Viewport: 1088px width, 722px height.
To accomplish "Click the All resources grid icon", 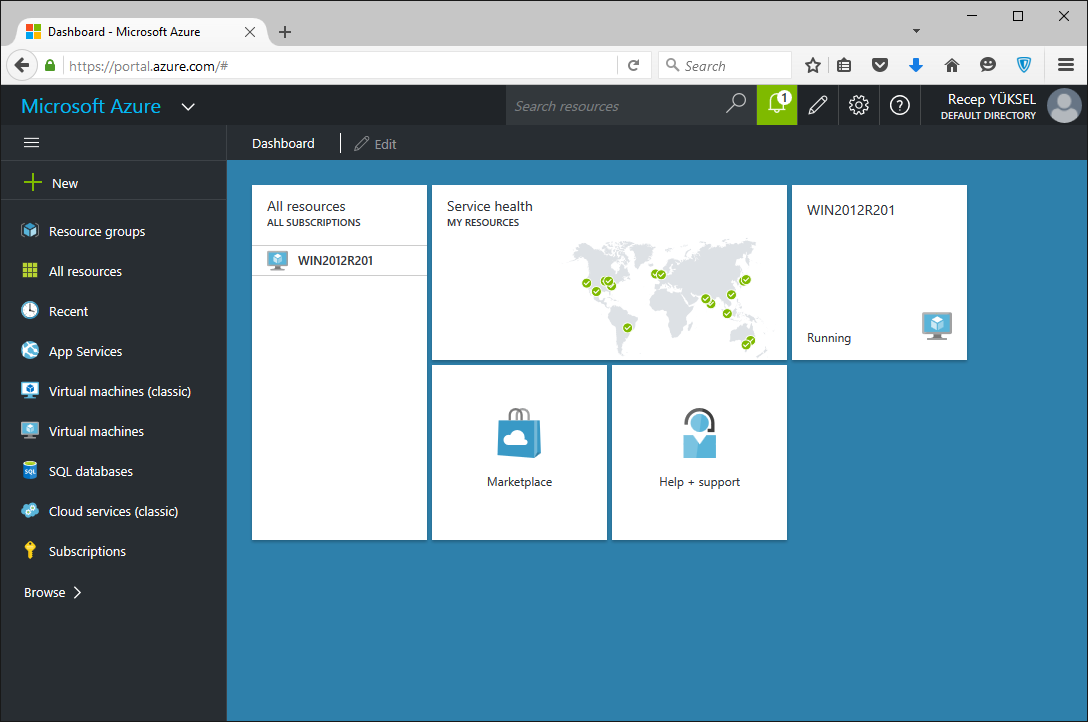I will click(30, 270).
